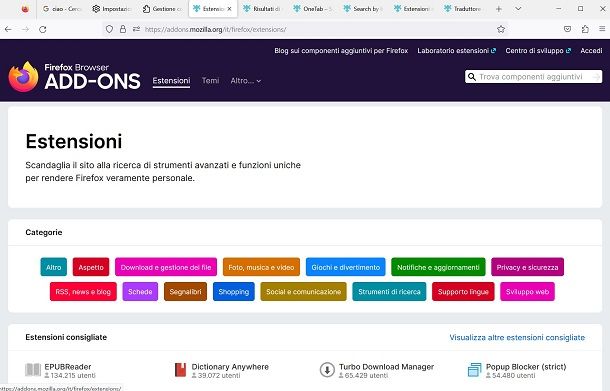Image resolution: width=610 pixels, height=391 pixels.
Task: Open the Firefox extensions puzzle icon
Action: [x=585, y=29]
